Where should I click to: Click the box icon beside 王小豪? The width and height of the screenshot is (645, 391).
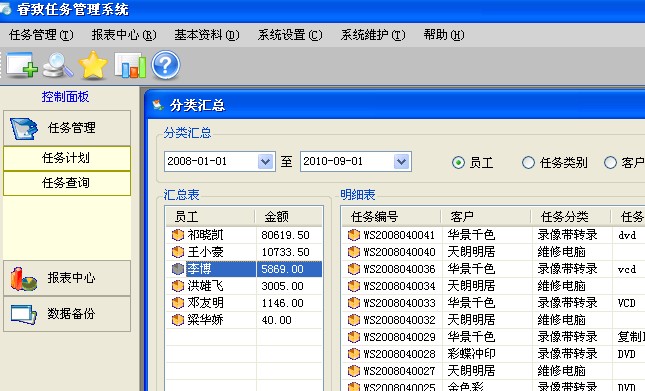178,252
